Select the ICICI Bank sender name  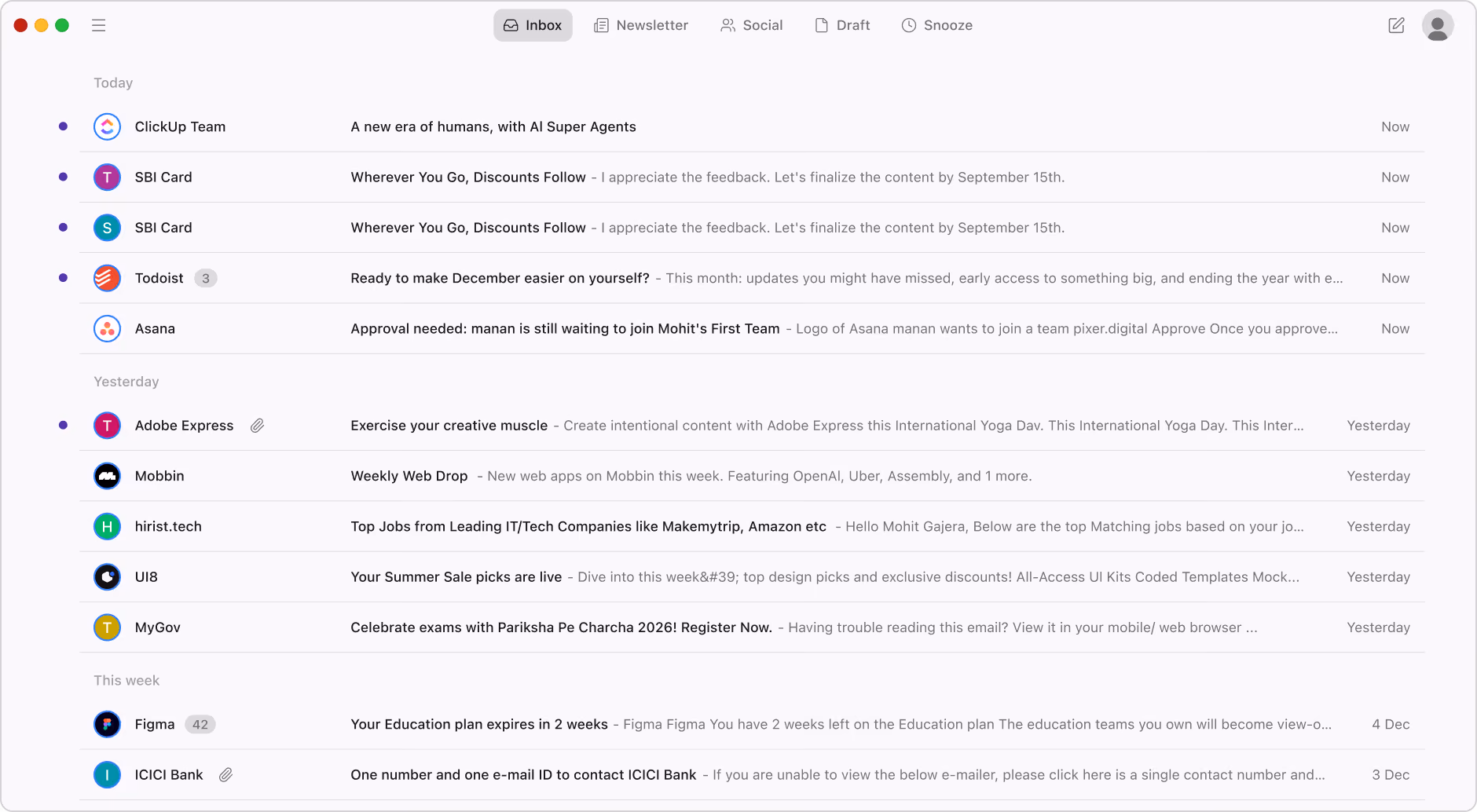(169, 775)
